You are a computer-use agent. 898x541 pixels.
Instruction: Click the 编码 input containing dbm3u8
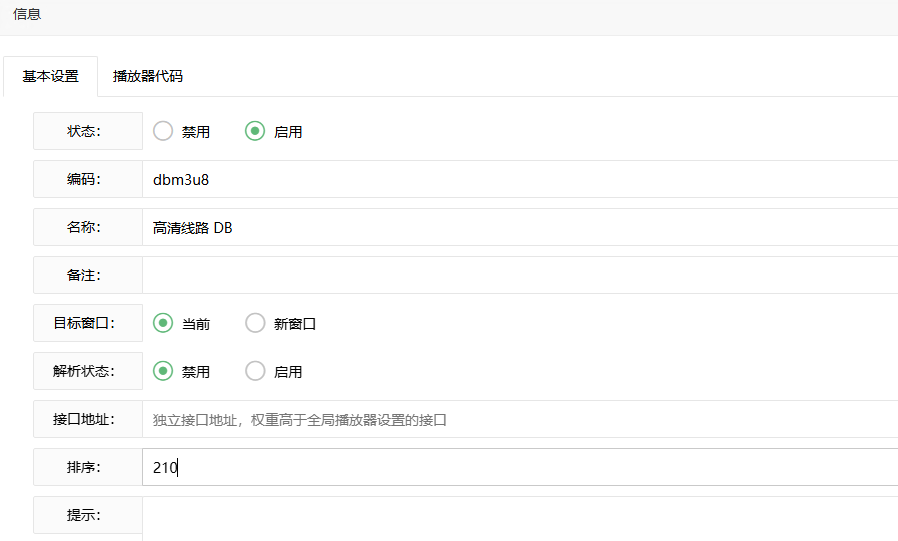point(520,180)
